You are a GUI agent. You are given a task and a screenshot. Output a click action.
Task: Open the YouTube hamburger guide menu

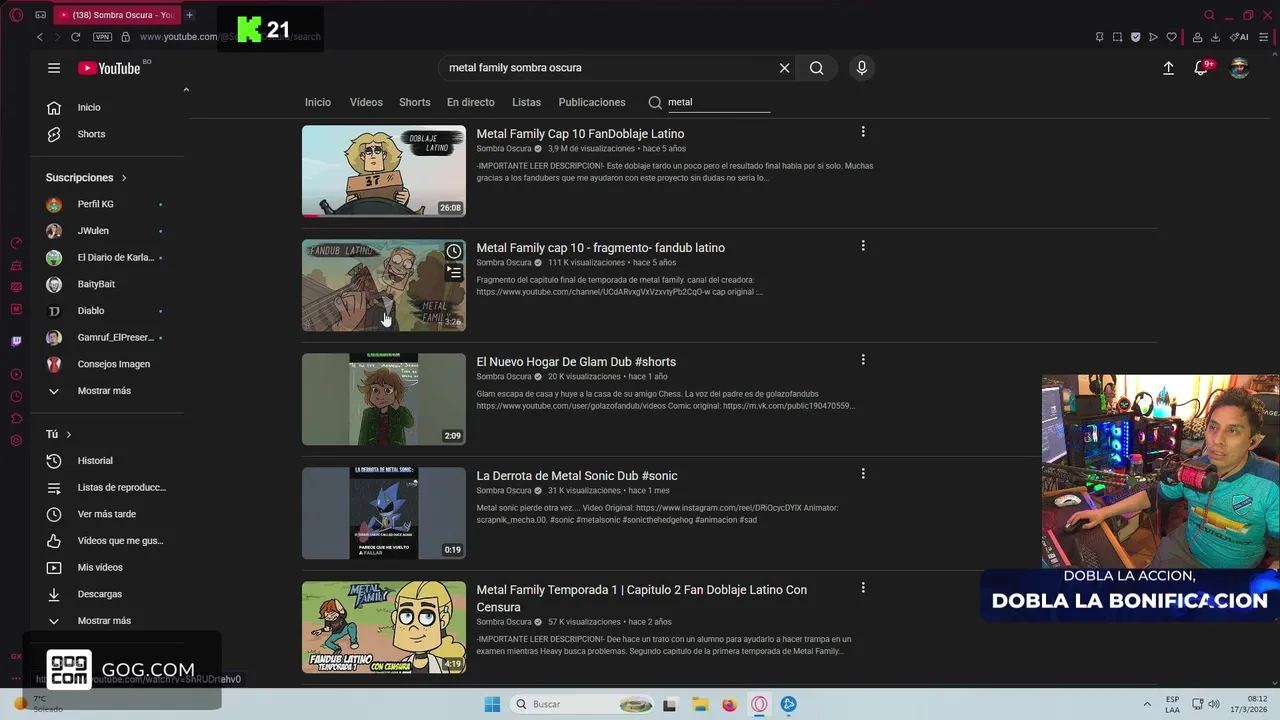54,68
